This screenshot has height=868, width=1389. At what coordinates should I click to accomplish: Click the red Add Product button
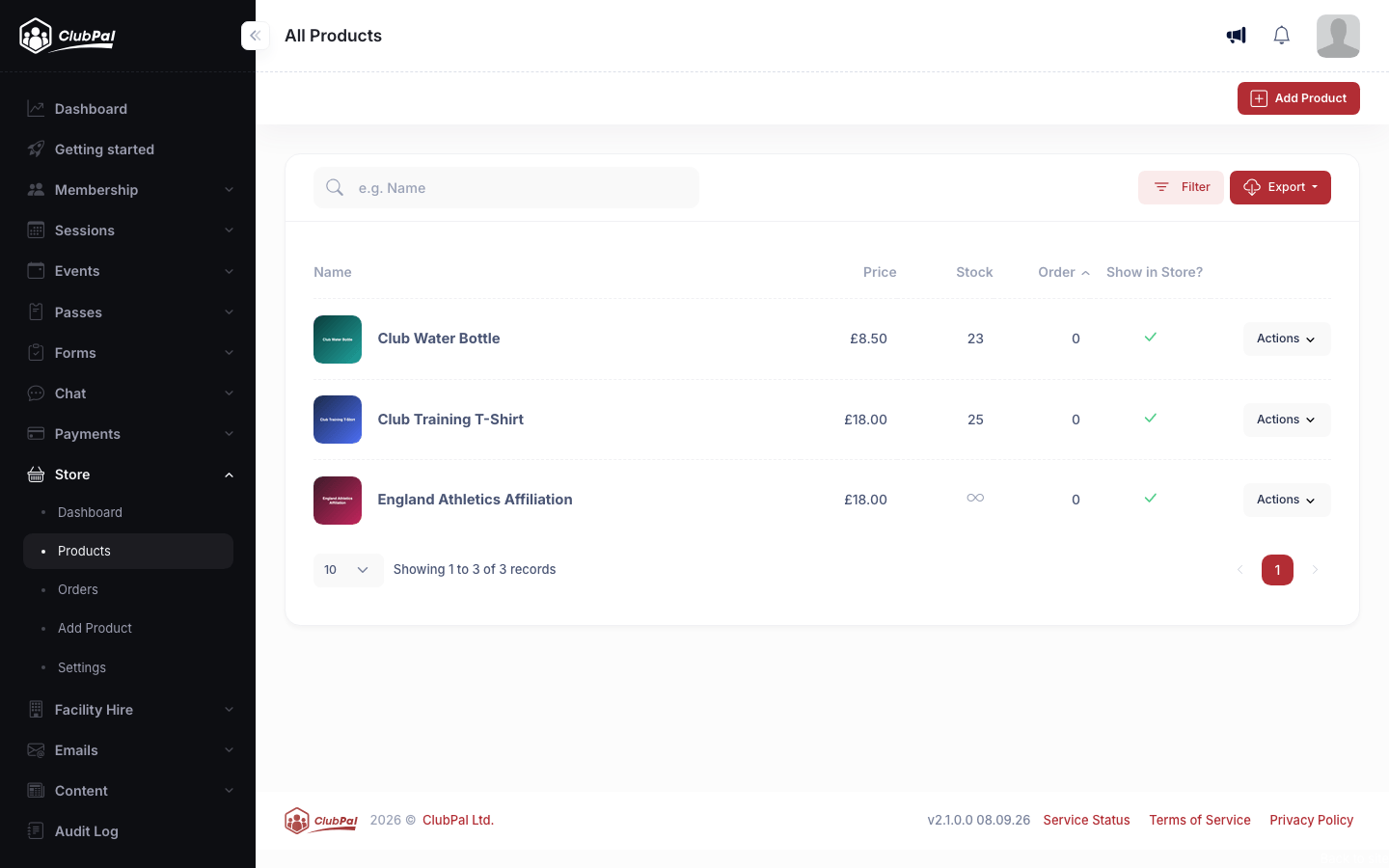1298,98
